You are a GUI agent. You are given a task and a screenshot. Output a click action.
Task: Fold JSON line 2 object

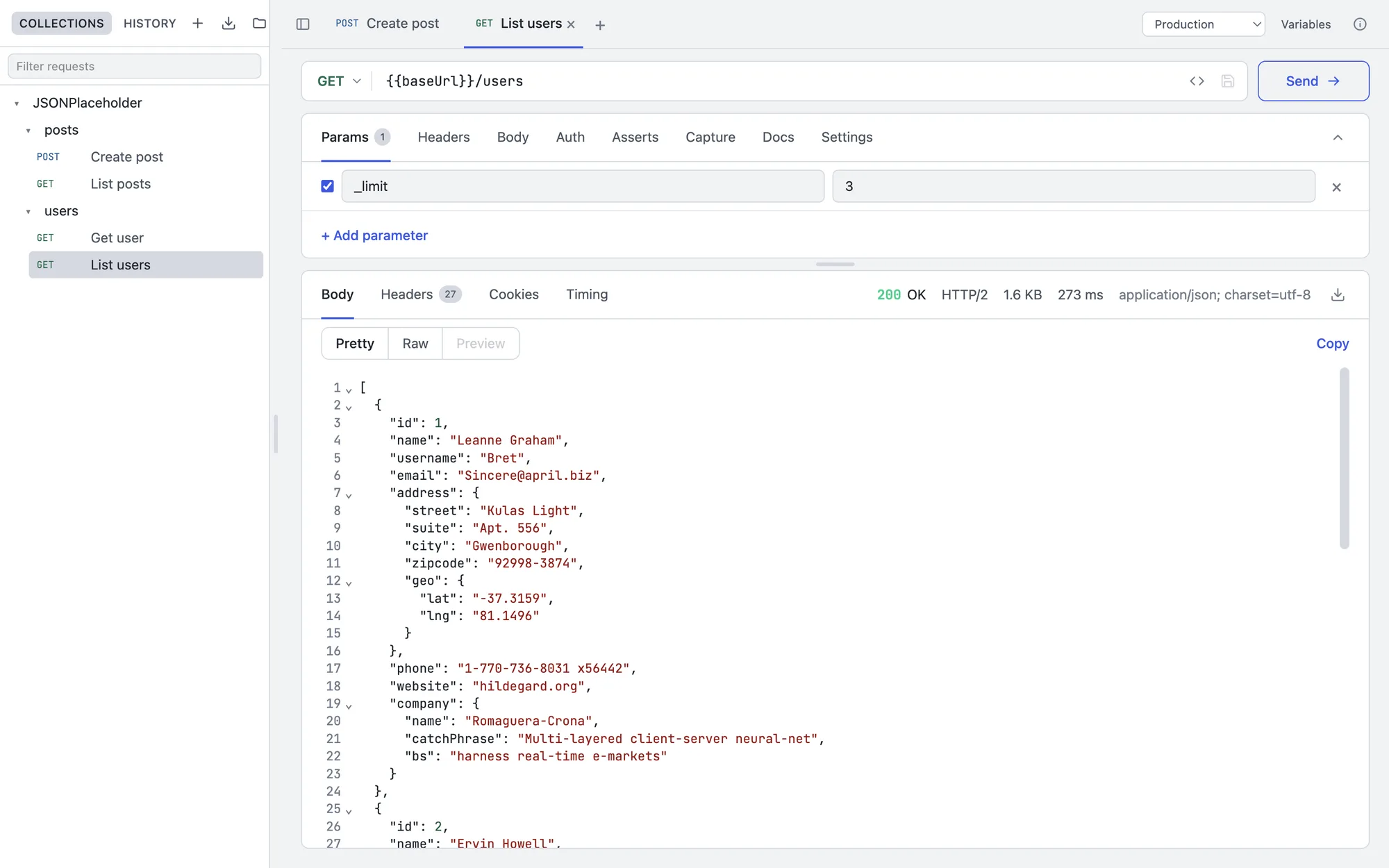(349, 408)
